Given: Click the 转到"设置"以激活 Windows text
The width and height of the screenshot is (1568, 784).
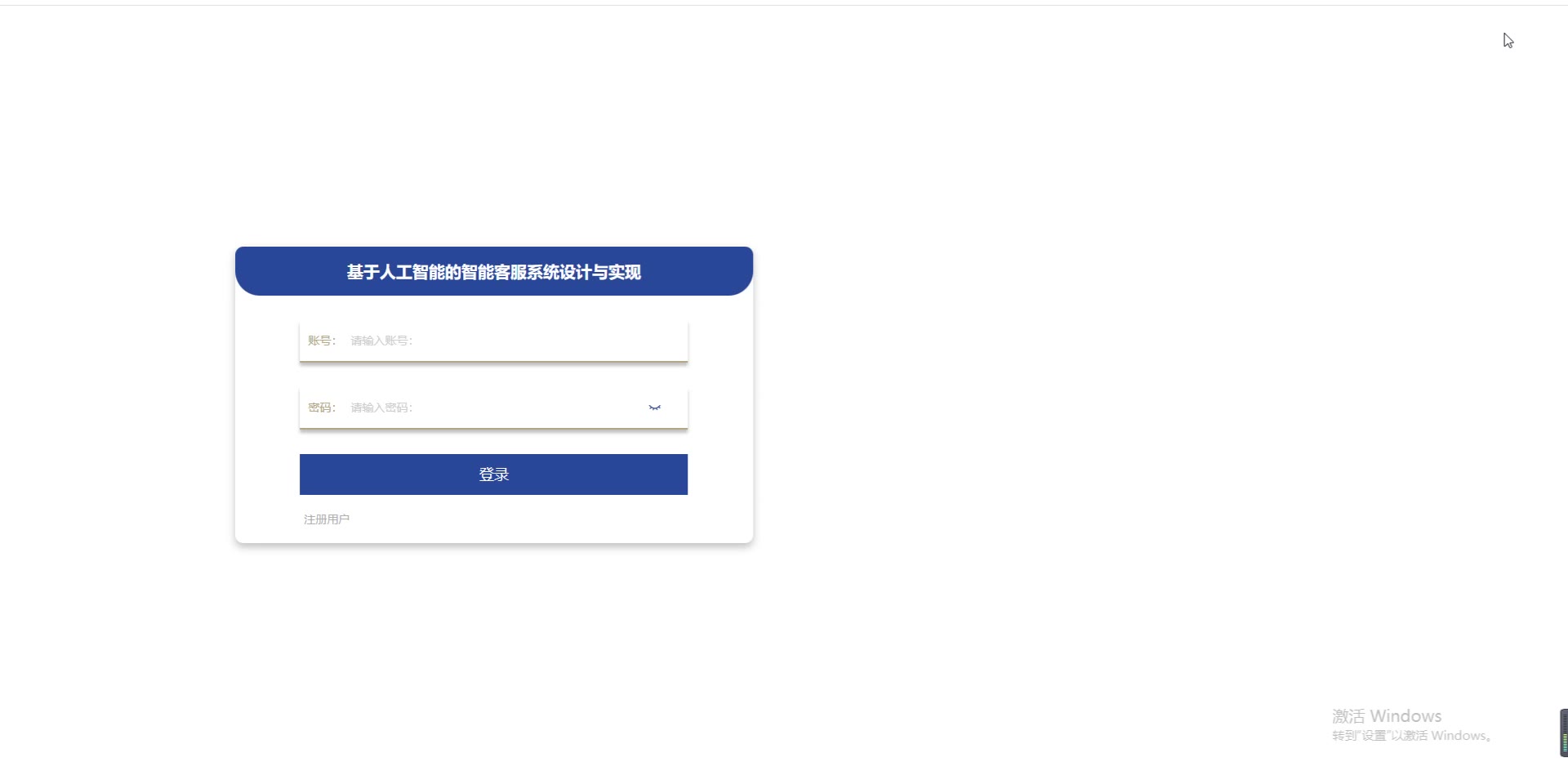Looking at the screenshot, I should click(1413, 736).
